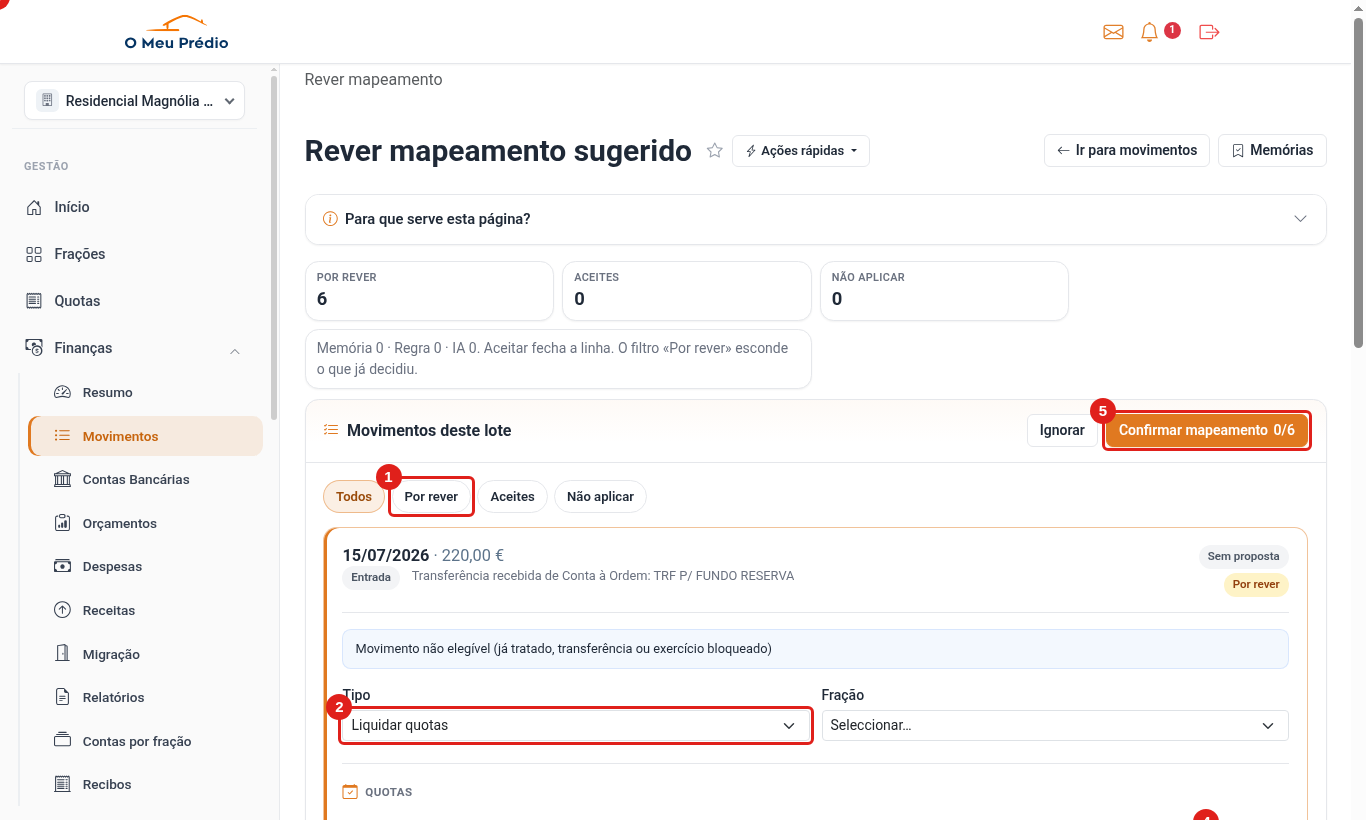Open the Fração 'Seleccionar…' dropdown
The image size is (1366, 820).
1055,725
